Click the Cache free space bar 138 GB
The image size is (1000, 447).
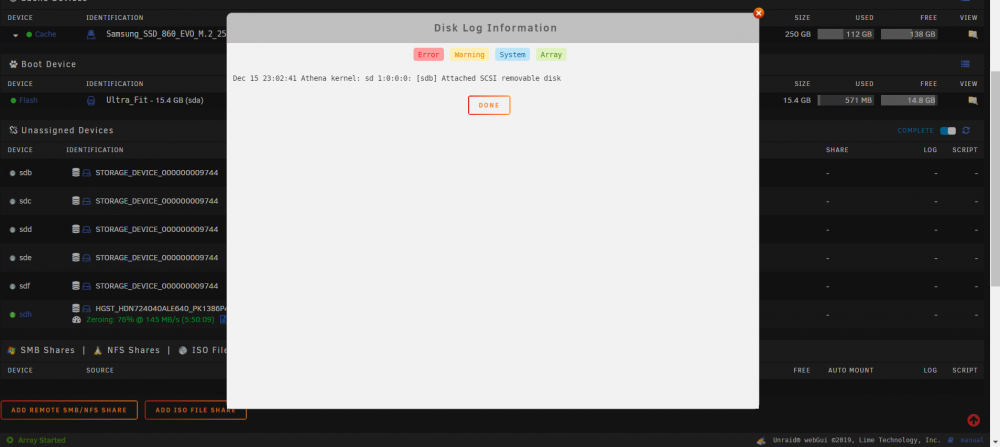[909, 34]
